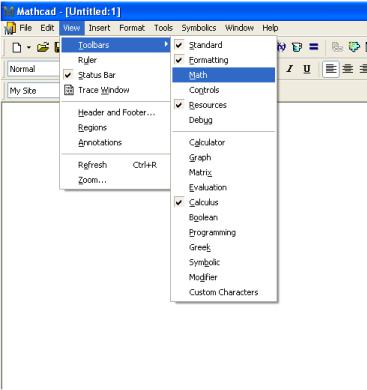Open the Tools menu
Screen dimensions: 367x390
coord(163,28)
